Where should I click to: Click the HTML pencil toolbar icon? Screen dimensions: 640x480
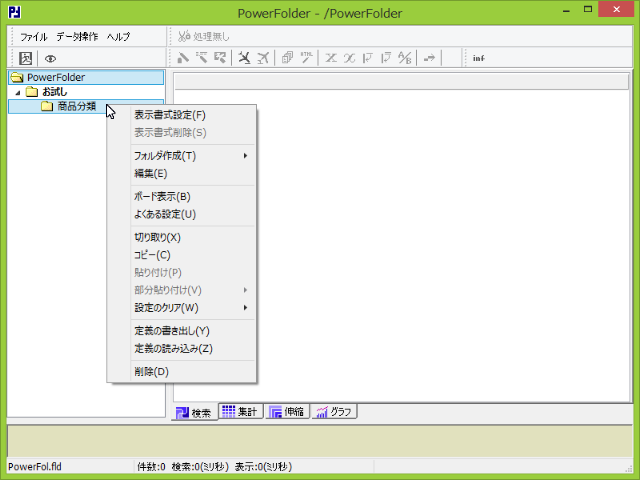[x=306, y=58]
